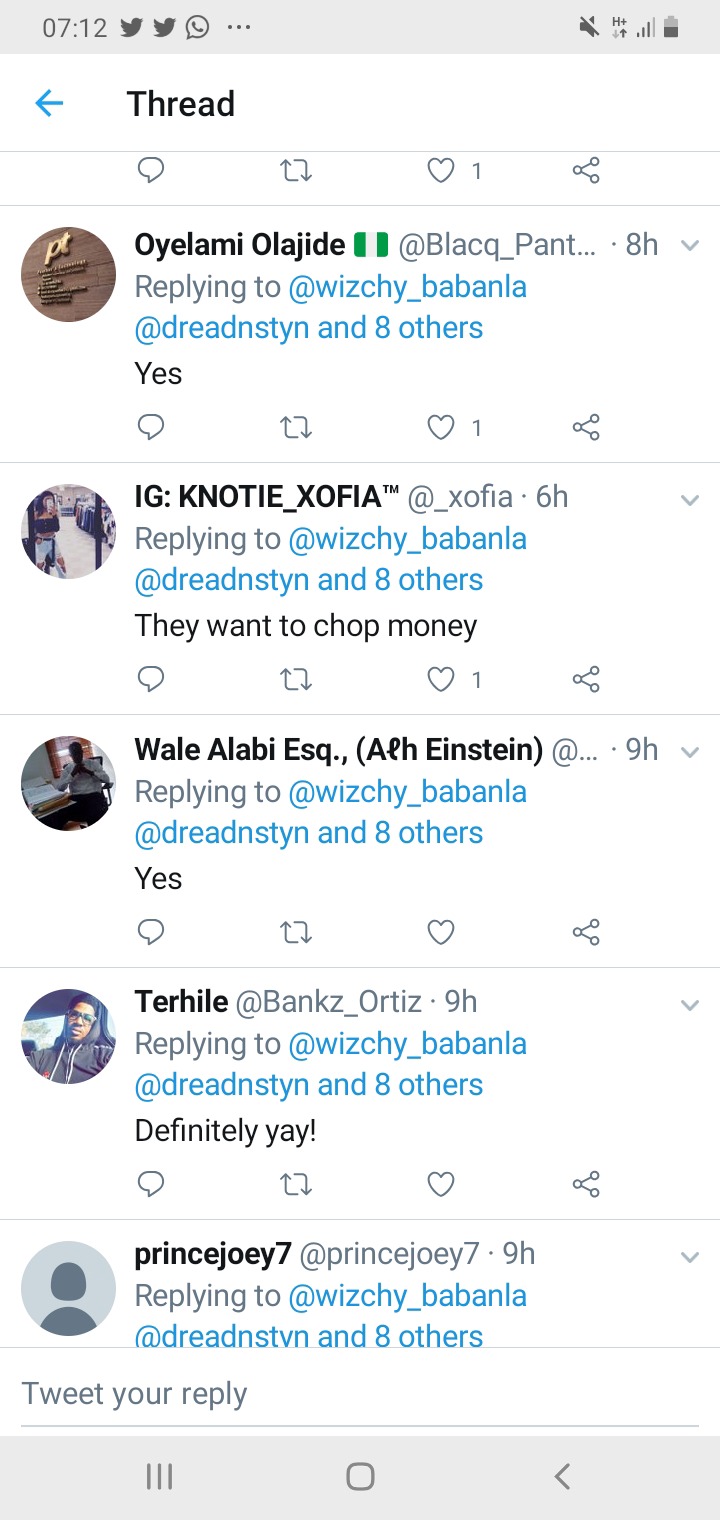Open dropdown arrow on Terhile's tweet
The image size is (720, 1520).
point(689,1003)
